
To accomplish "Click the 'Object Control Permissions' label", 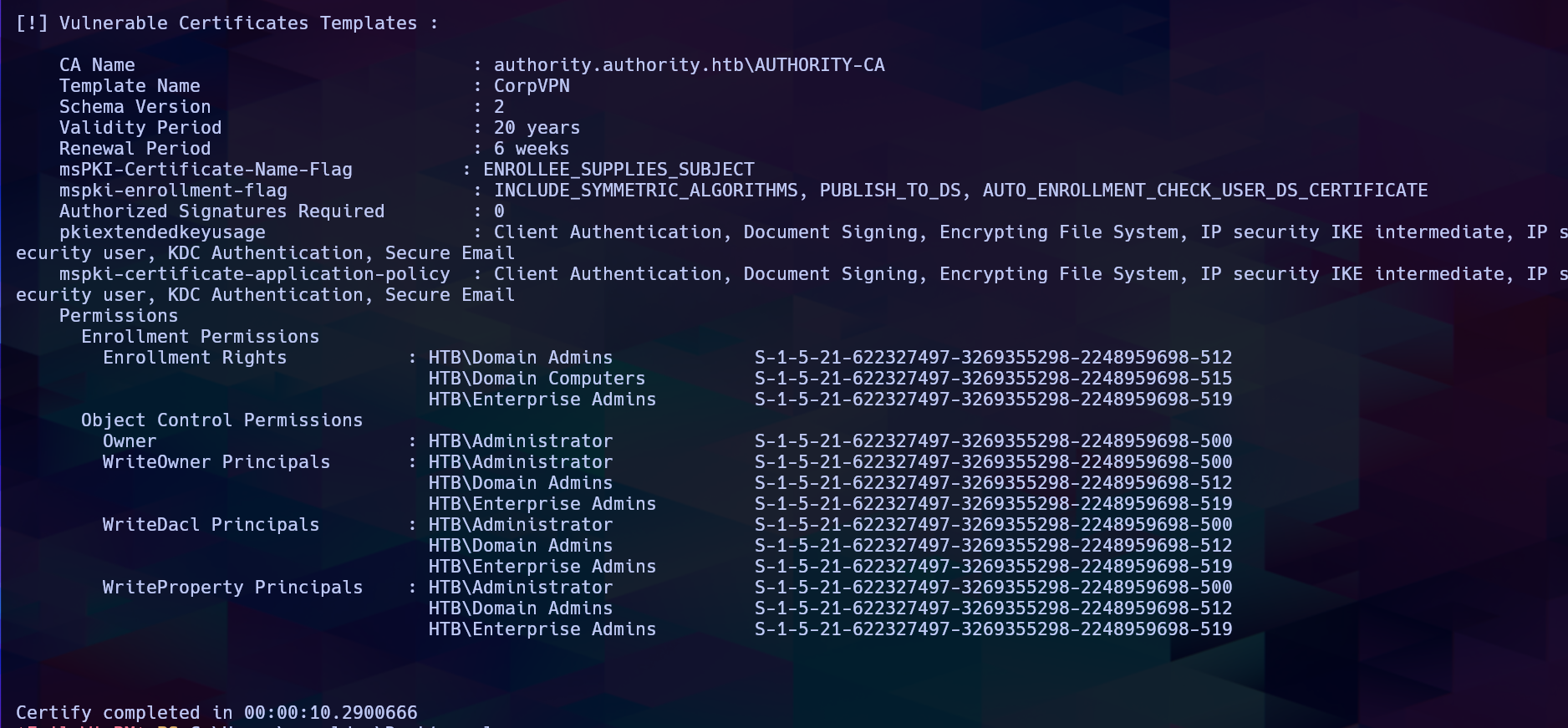I will point(221,420).
